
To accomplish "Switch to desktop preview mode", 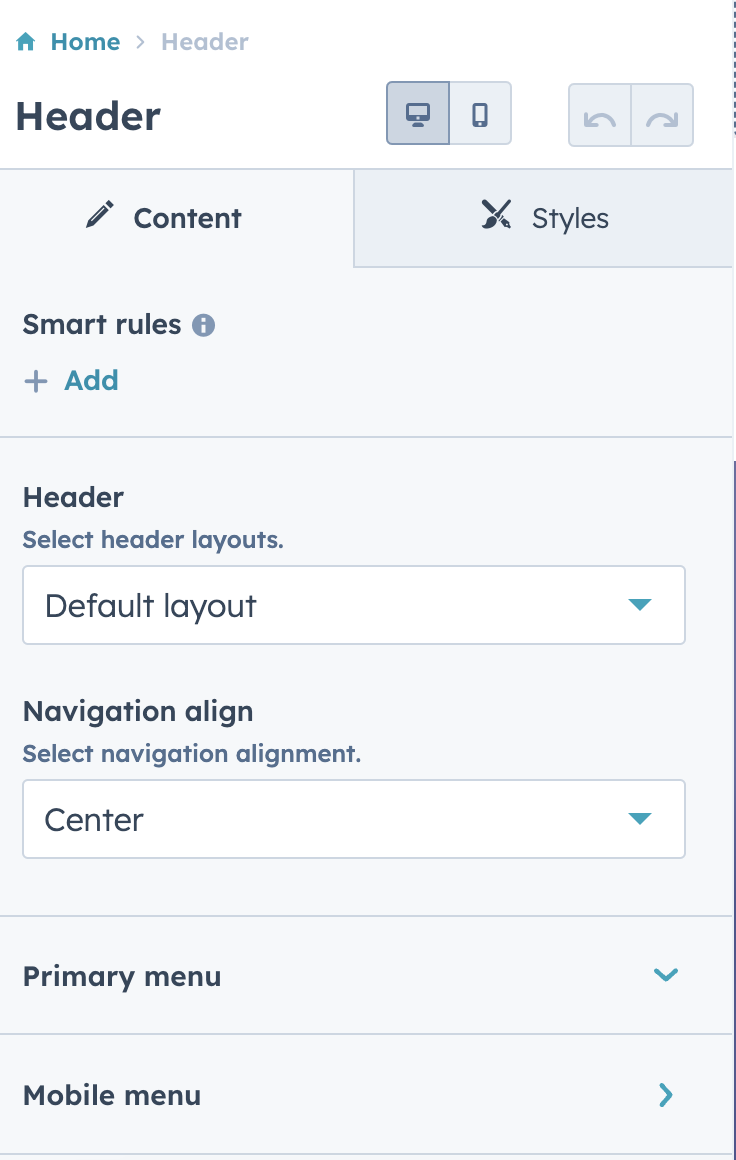I will [418, 113].
